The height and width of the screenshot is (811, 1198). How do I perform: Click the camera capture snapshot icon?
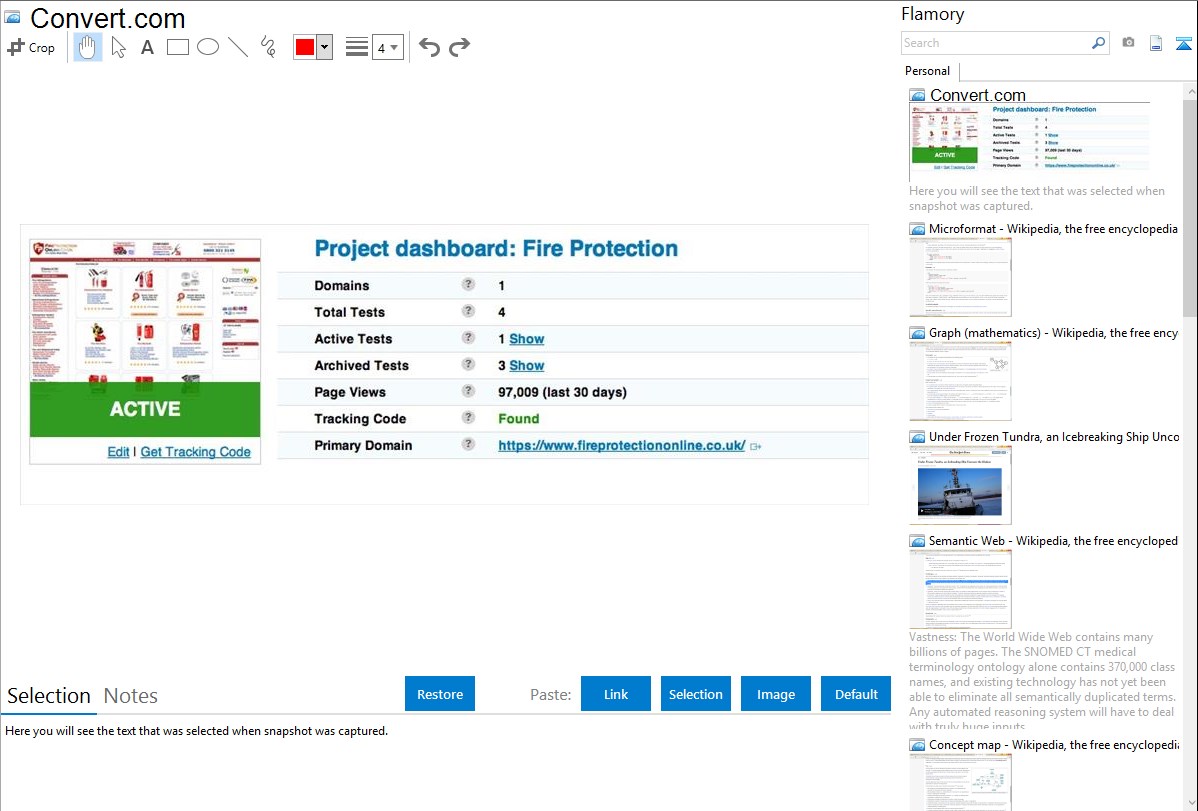(1128, 43)
